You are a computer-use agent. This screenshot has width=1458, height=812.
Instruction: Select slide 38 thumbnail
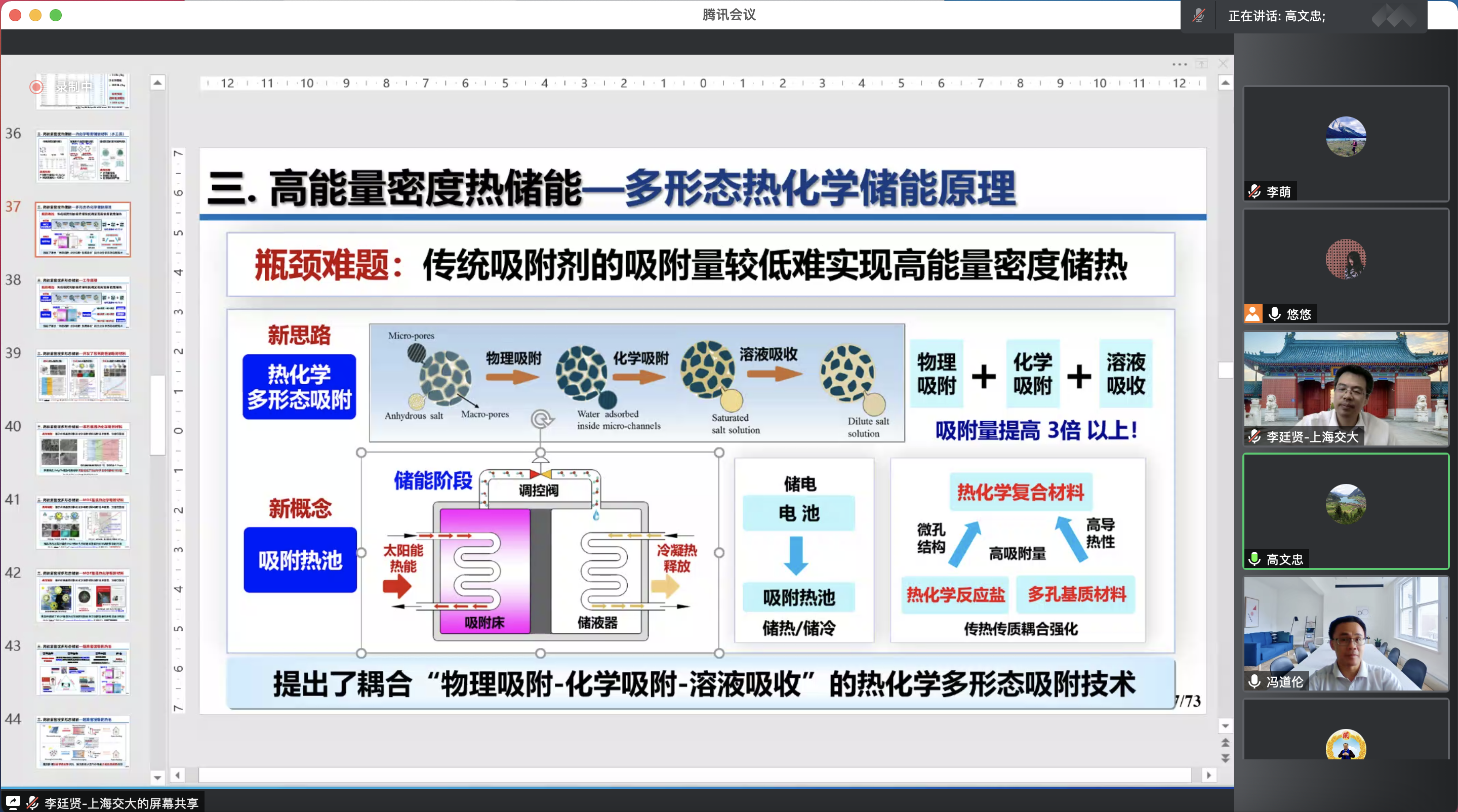83,302
